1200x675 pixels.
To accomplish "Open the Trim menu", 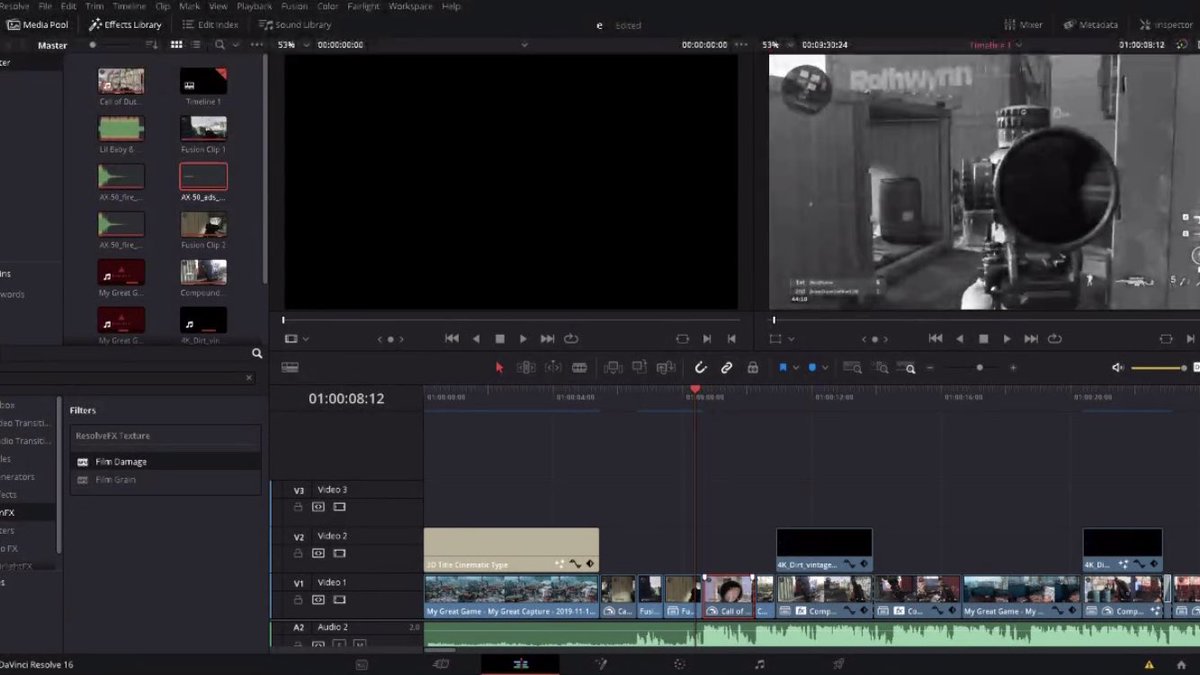I will 94,6.
